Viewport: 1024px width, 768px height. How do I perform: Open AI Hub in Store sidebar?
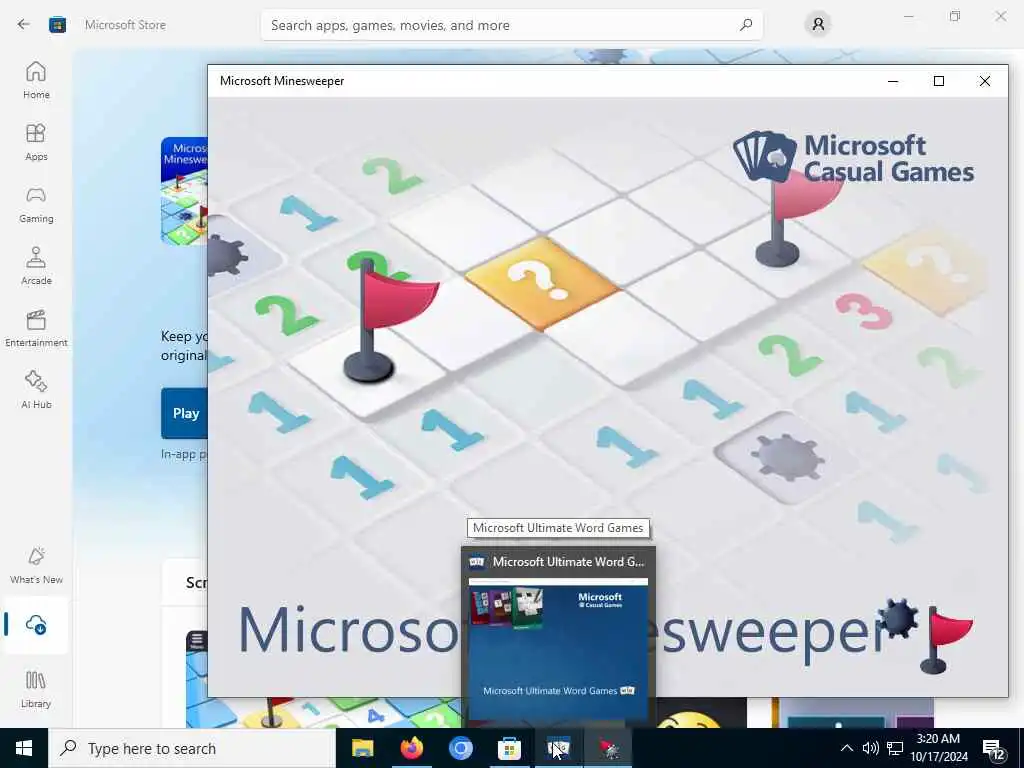(36, 391)
